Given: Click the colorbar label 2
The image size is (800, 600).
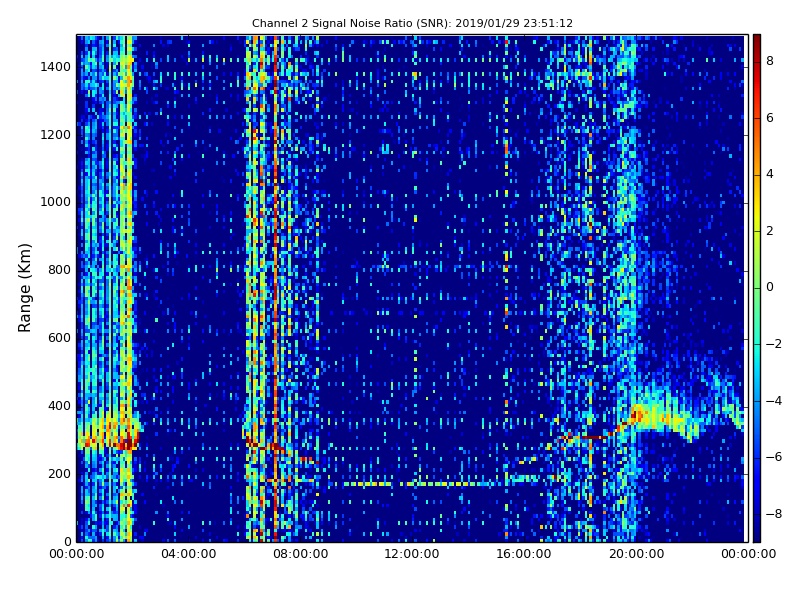Looking at the screenshot, I should click(x=770, y=231).
